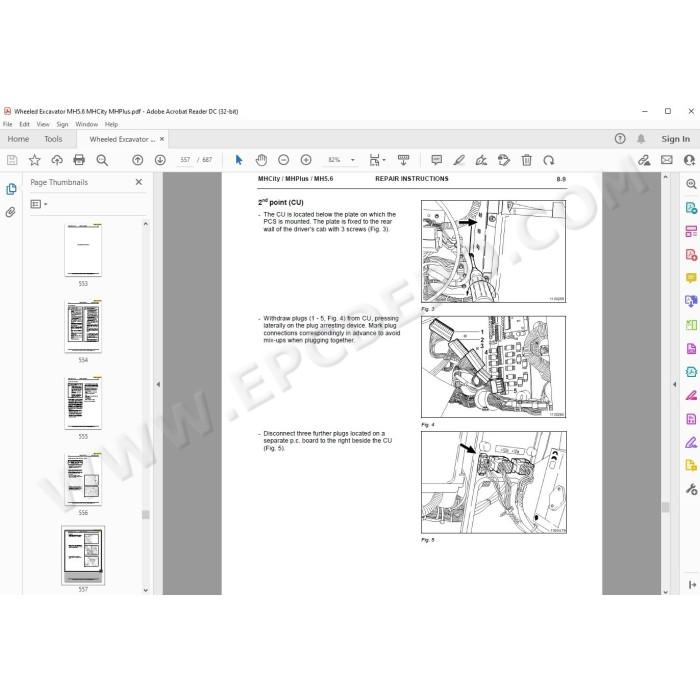The image size is (700, 700).
Task: Close the Wheeled Excavator document tab
Action: [x=162, y=139]
